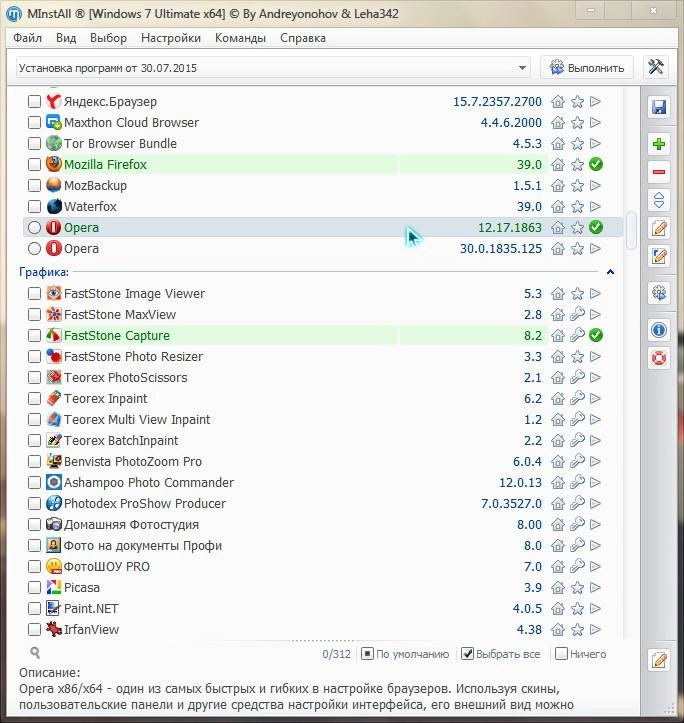
Task: Click the magnifier search icon
Action: (35, 652)
